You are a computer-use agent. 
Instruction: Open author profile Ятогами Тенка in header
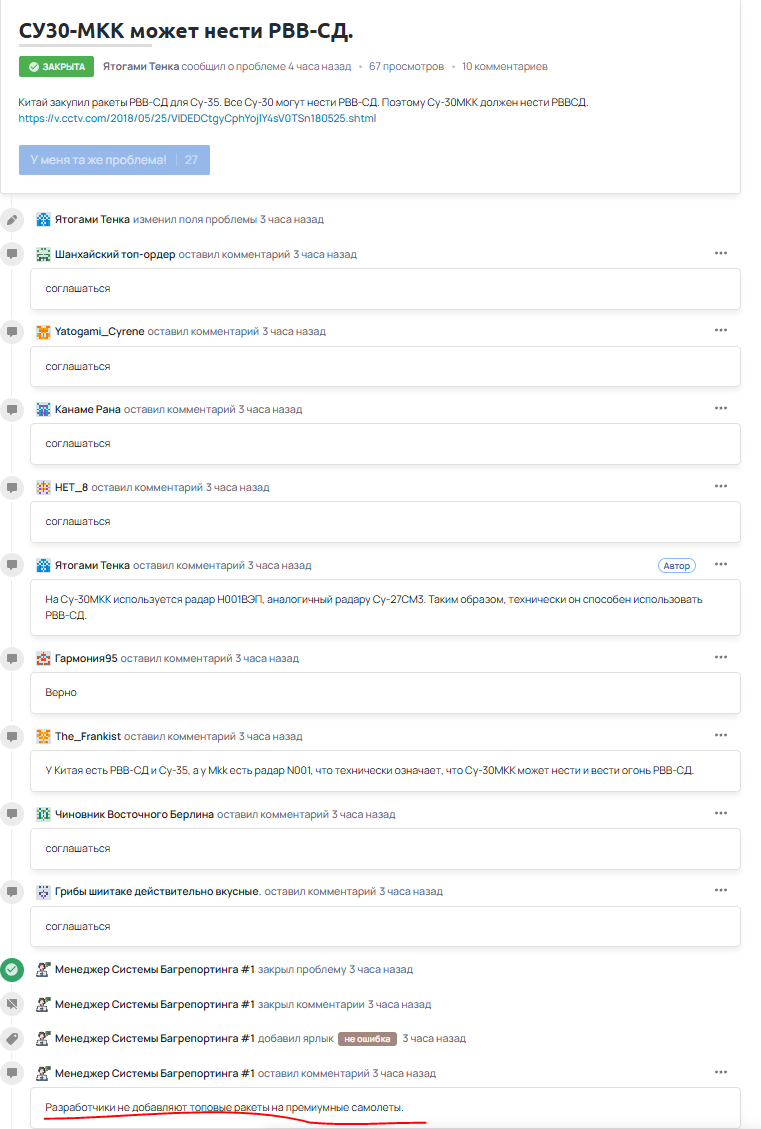(x=141, y=67)
